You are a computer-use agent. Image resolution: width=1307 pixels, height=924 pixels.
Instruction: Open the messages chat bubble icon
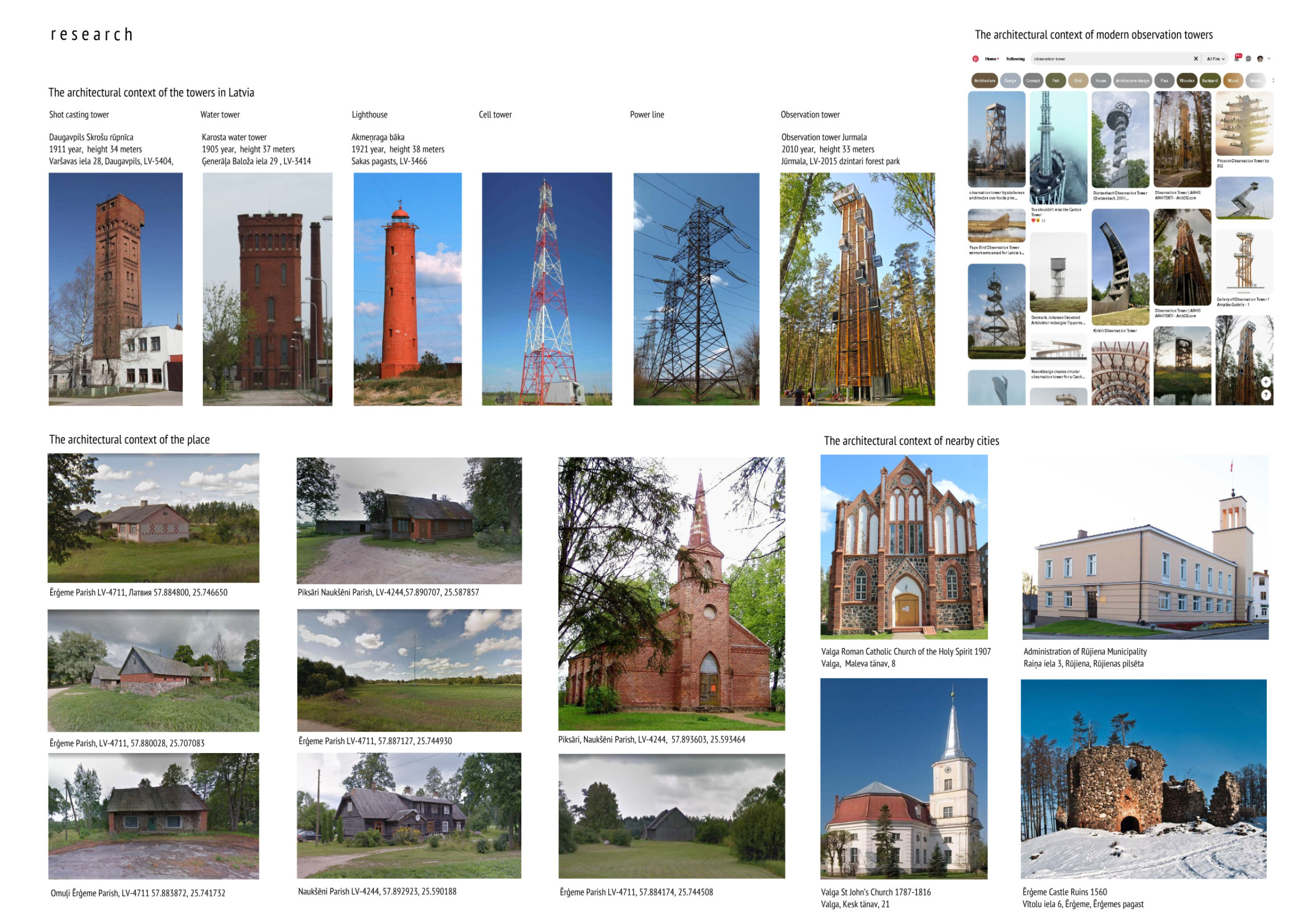click(1248, 59)
